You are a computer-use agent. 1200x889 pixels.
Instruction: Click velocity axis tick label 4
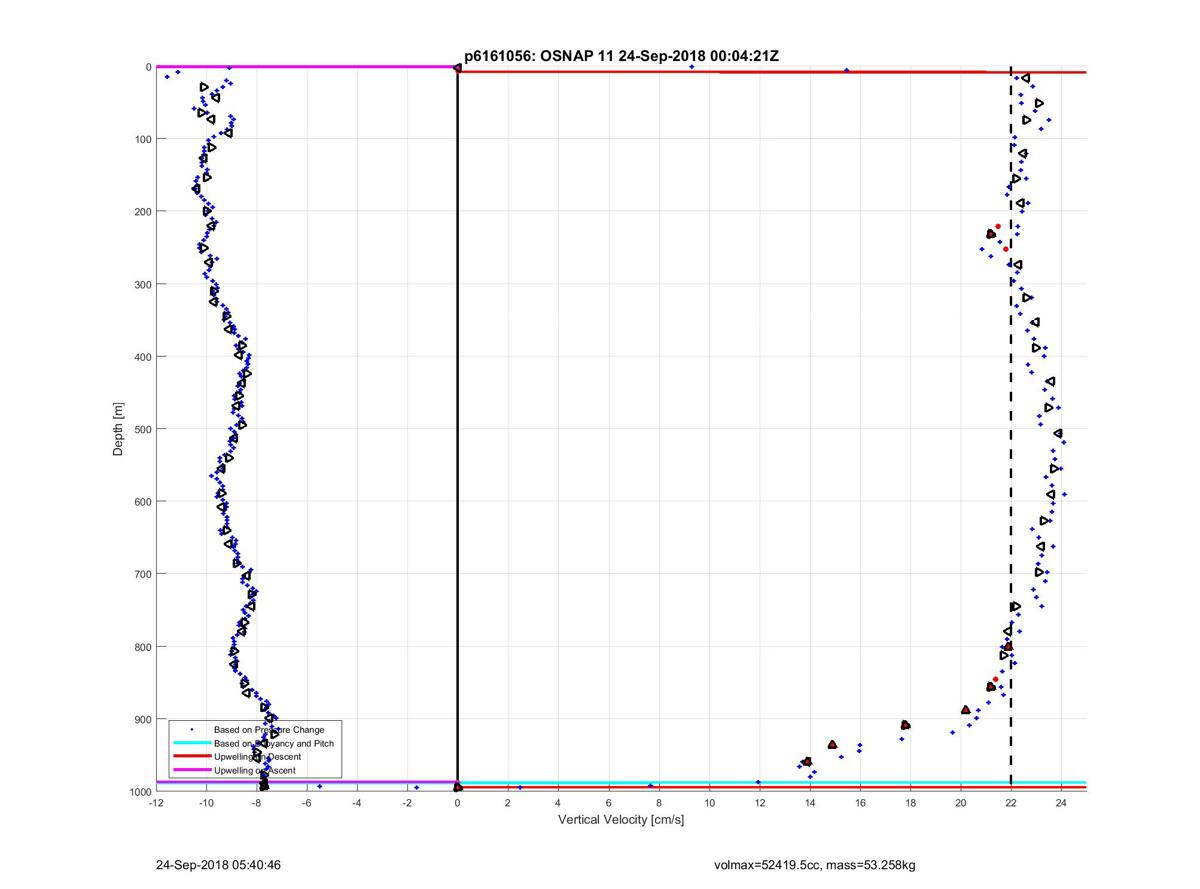pos(558,803)
